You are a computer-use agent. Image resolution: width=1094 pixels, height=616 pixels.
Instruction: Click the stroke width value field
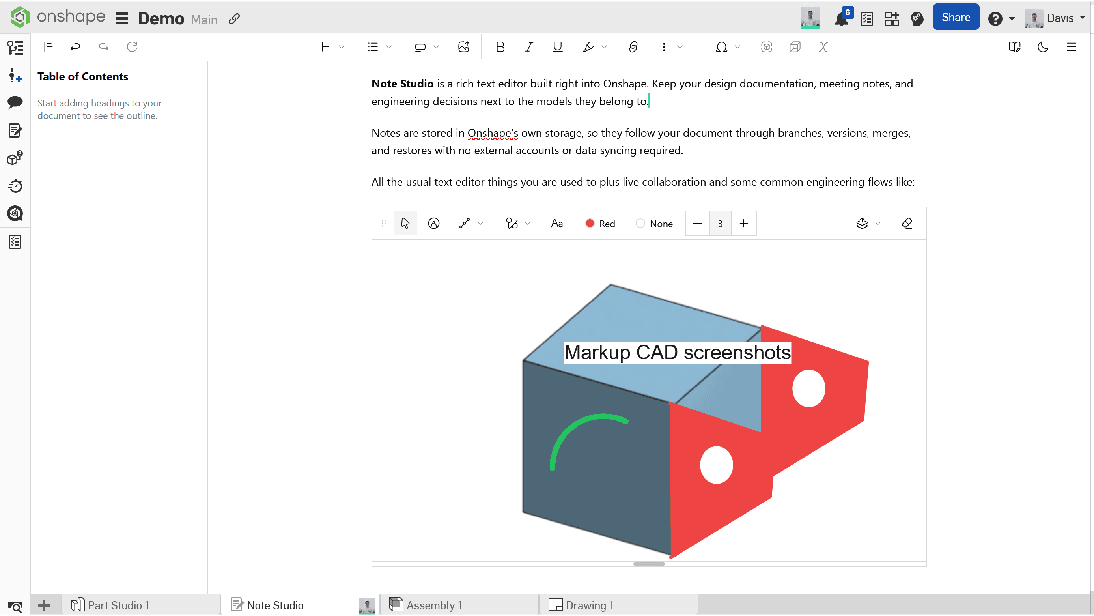(720, 223)
